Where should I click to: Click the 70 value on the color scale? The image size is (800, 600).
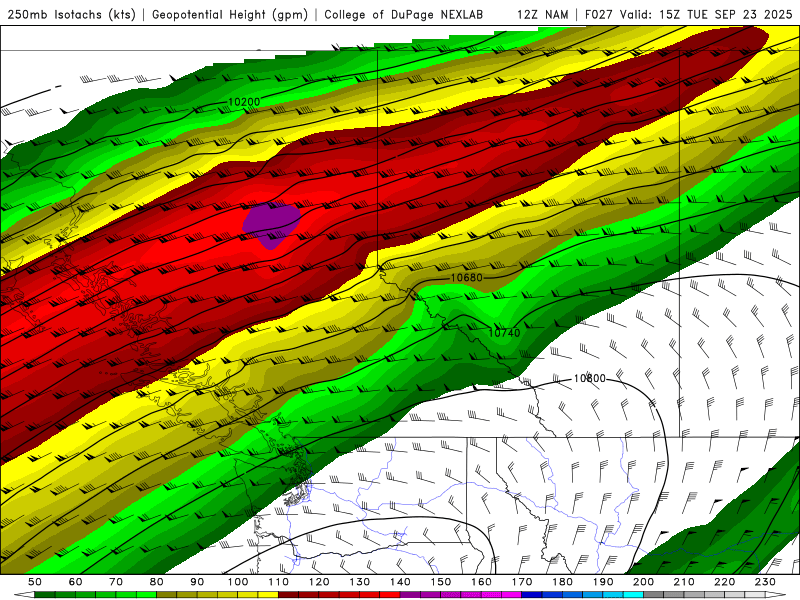tap(116, 582)
